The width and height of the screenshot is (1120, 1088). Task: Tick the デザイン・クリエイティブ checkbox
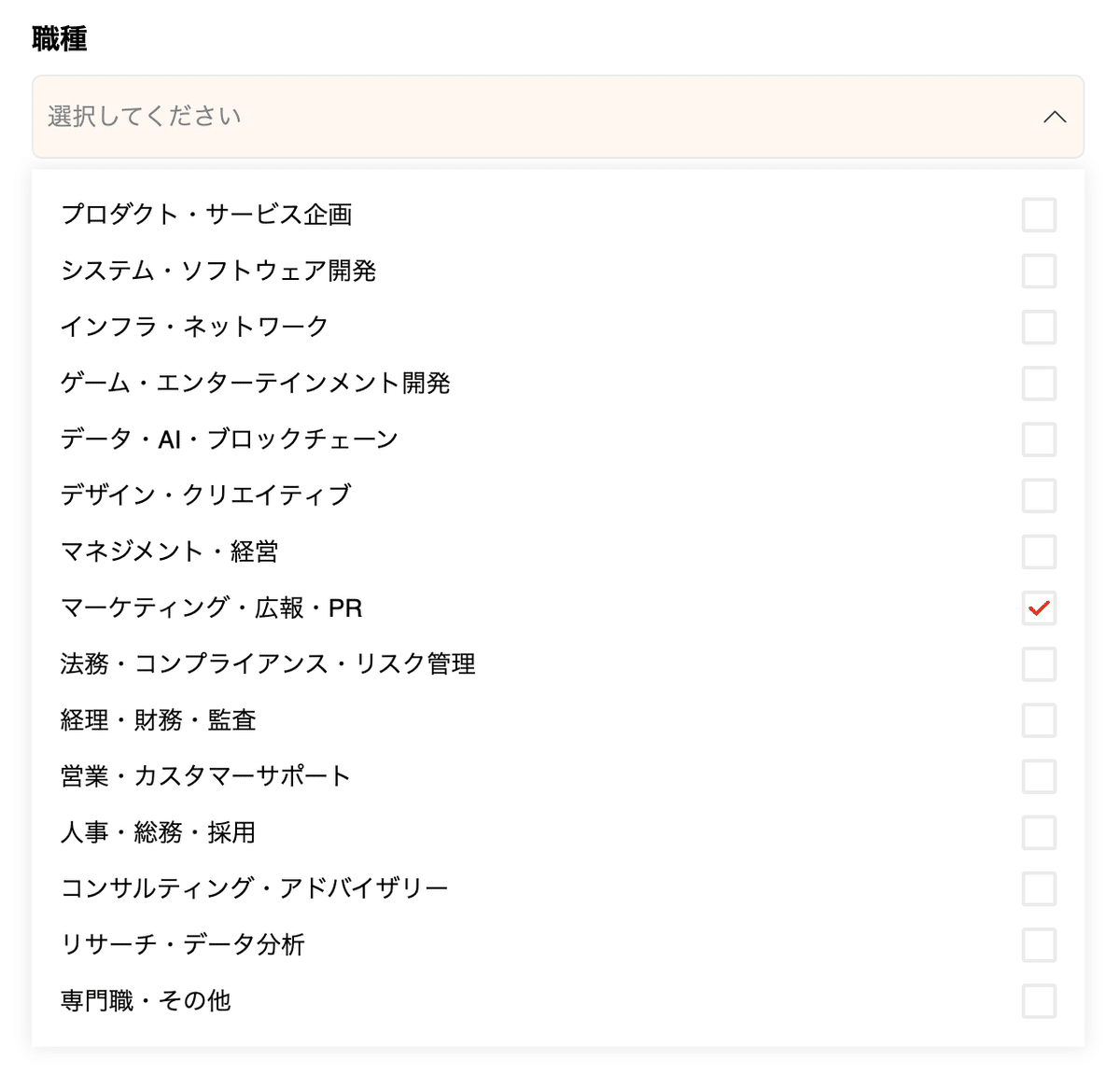coord(1039,495)
